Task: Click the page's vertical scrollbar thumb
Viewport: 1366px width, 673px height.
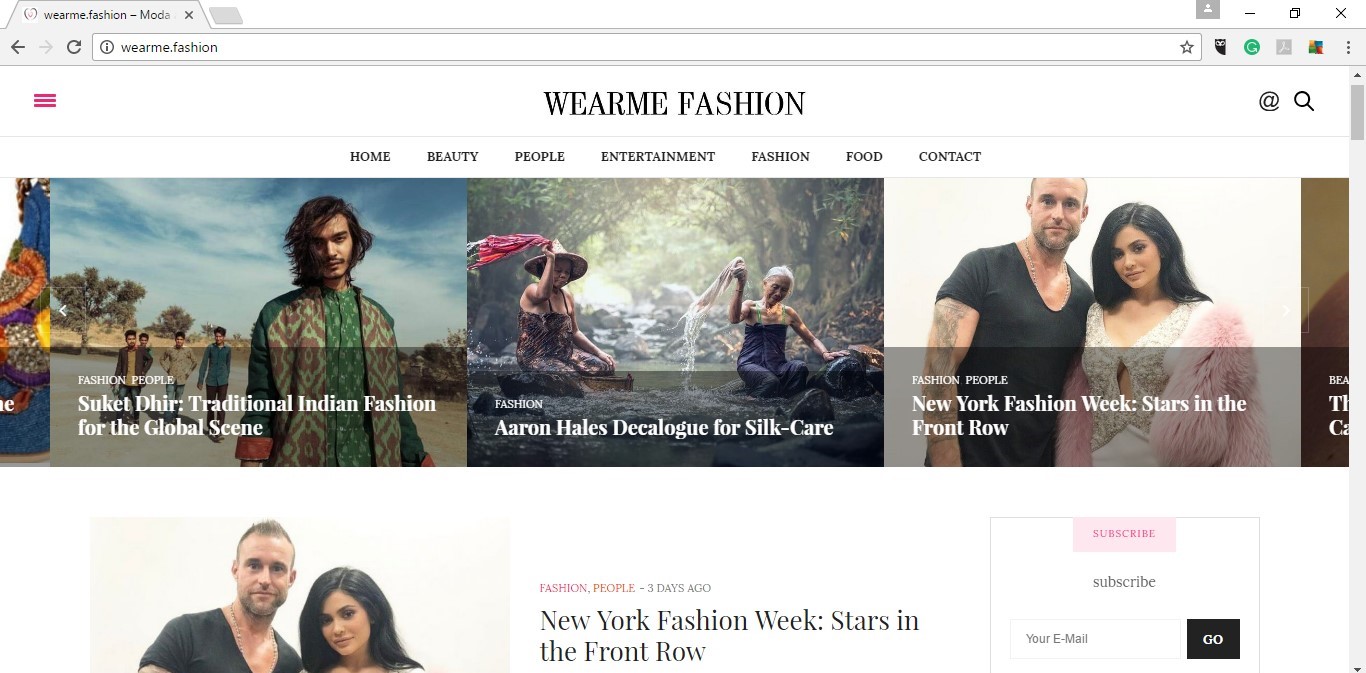Action: coord(1357,110)
